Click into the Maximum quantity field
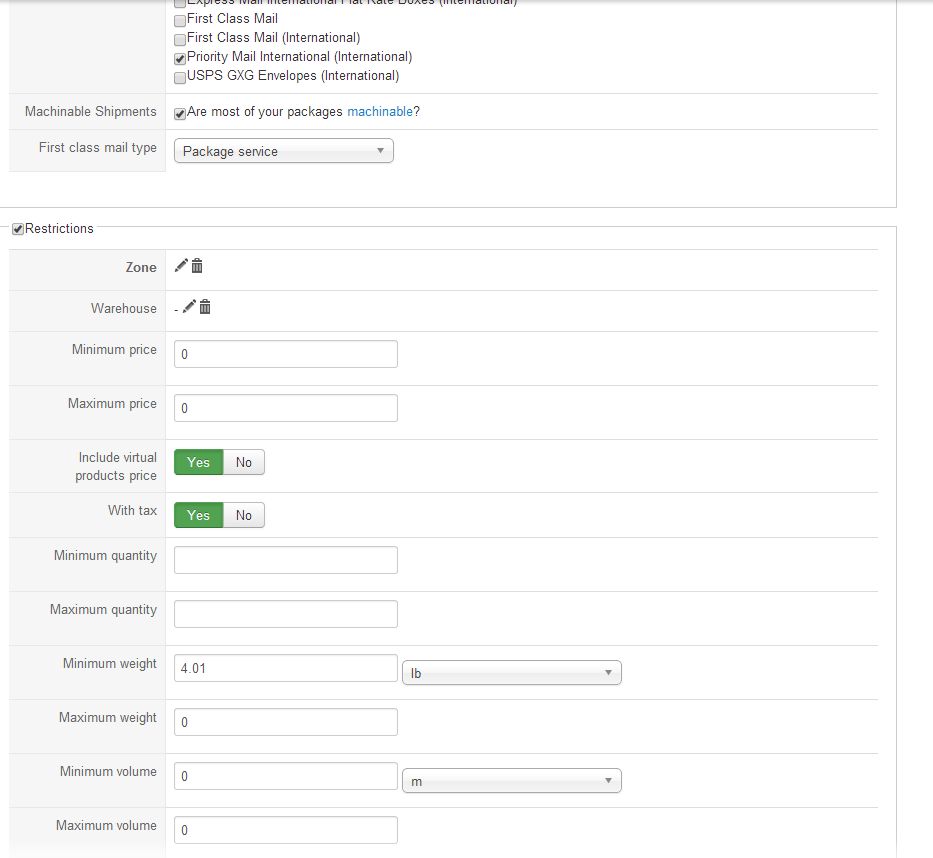This screenshot has width=933, height=858. (x=286, y=614)
